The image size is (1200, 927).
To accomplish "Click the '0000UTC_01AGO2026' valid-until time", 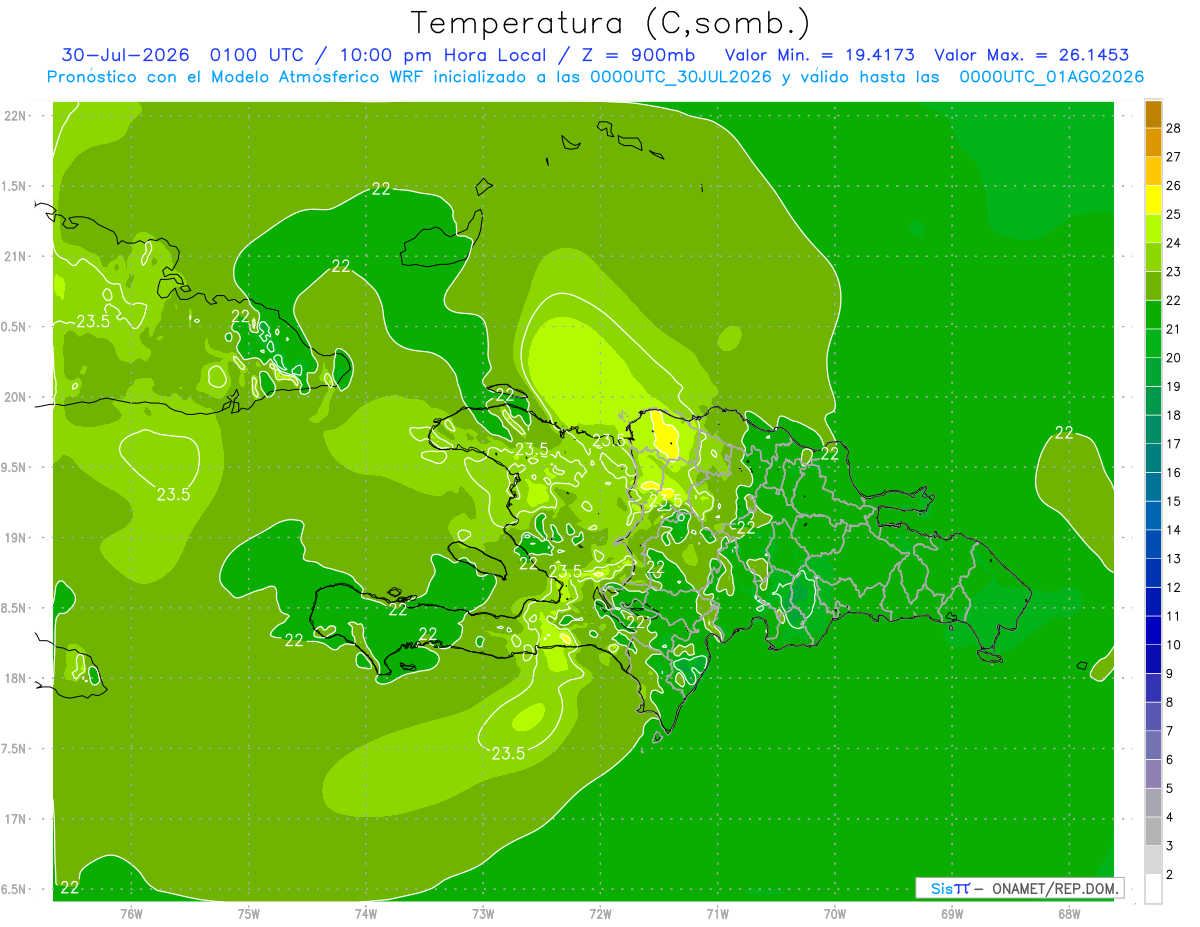I will click(x=1052, y=77).
